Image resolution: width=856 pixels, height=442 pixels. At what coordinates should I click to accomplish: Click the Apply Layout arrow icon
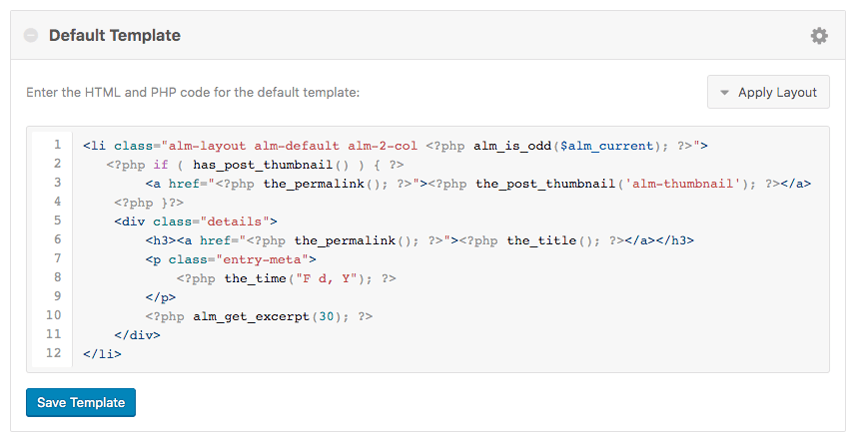(x=724, y=93)
